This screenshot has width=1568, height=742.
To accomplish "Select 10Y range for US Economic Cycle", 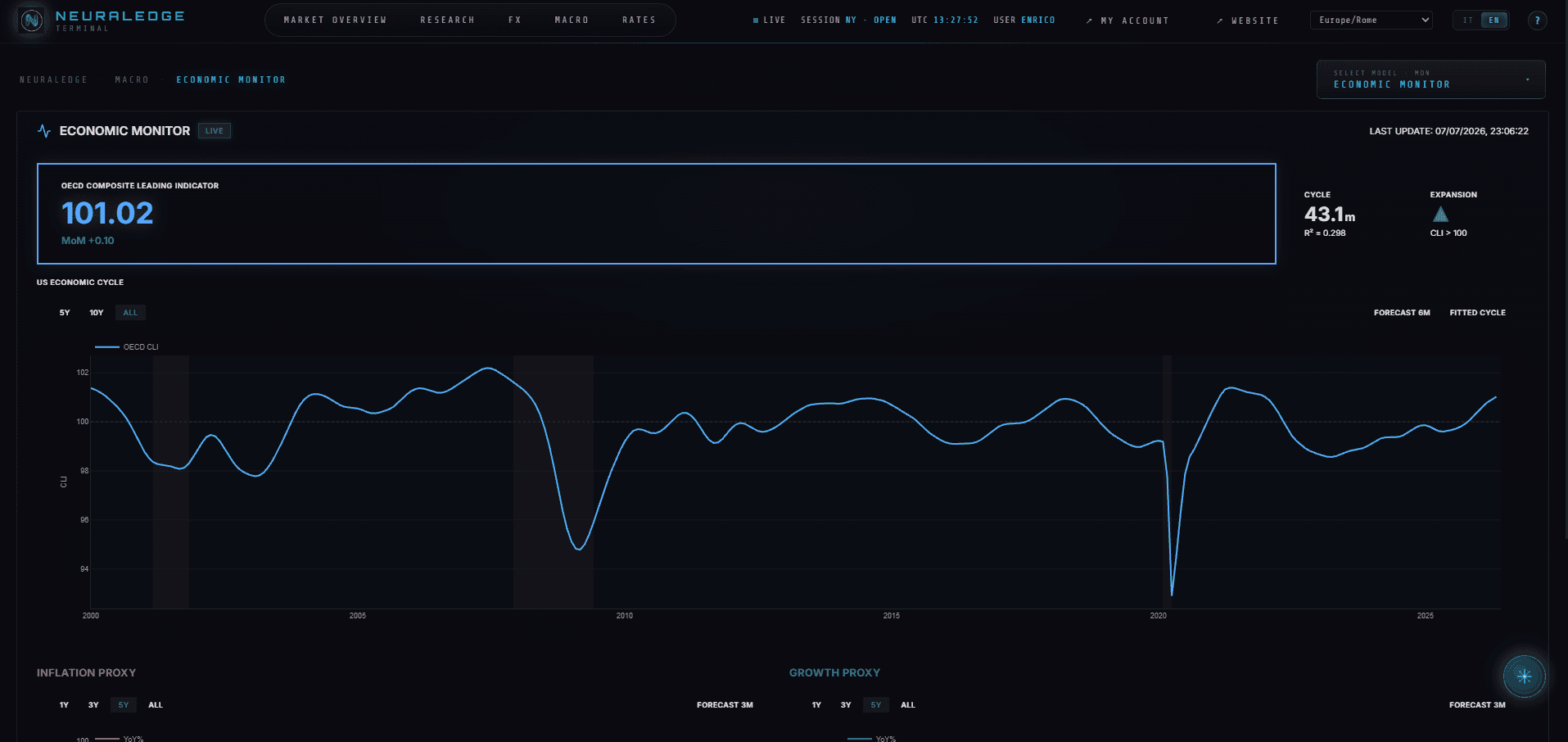I will (x=97, y=313).
